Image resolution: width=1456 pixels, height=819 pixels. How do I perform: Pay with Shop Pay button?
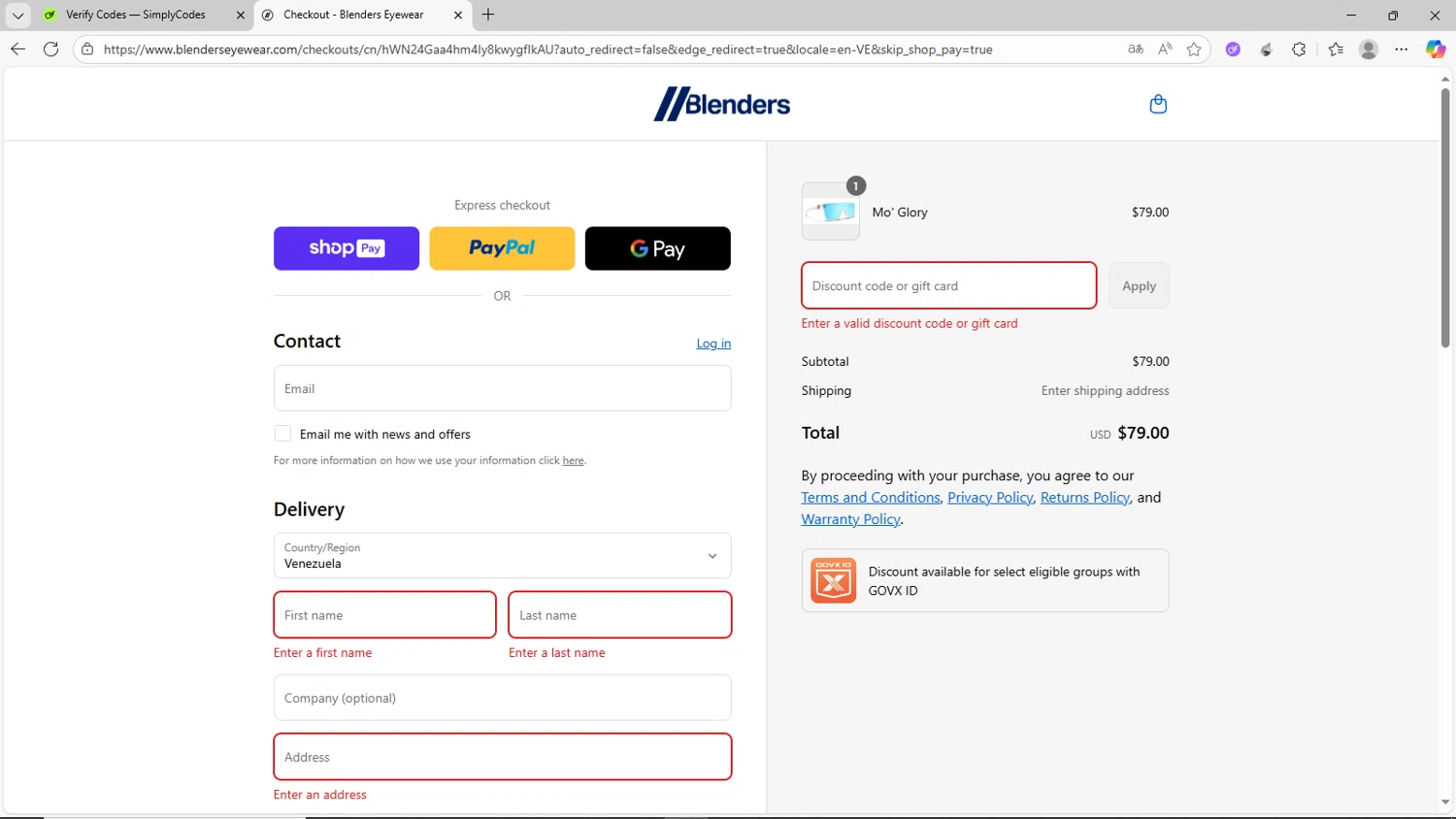pyautogui.click(x=347, y=248)
